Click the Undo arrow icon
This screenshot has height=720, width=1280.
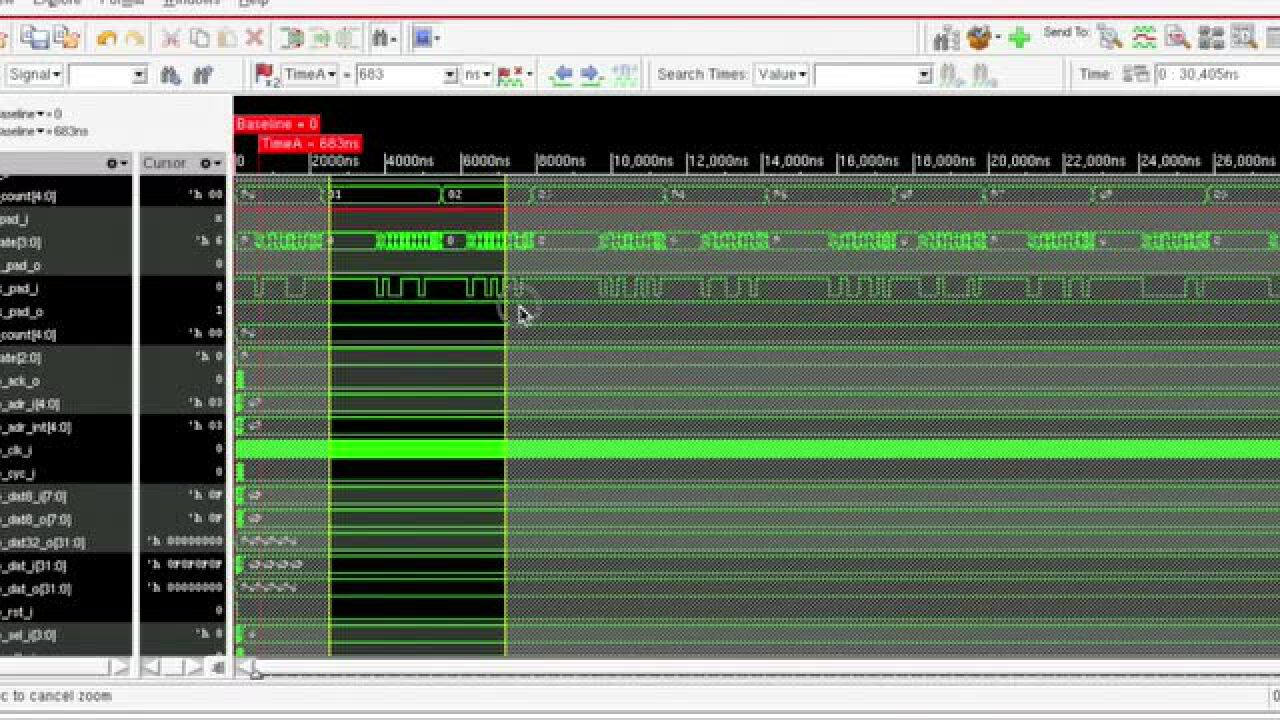[x=107, y=39]
